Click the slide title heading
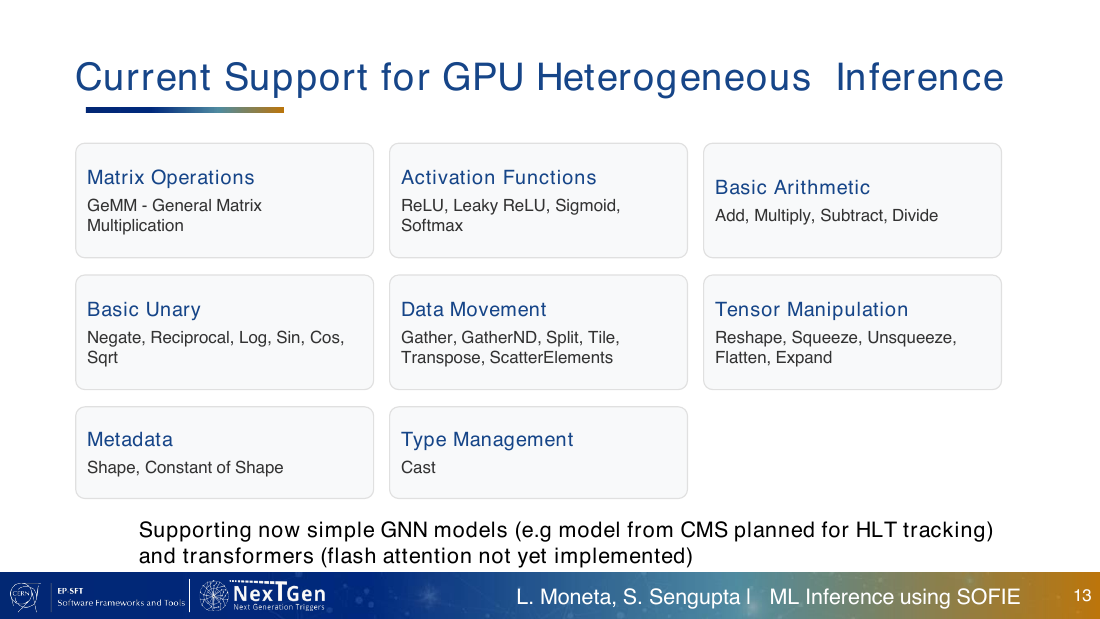The image size is (1100, 619). pos(539,77)
